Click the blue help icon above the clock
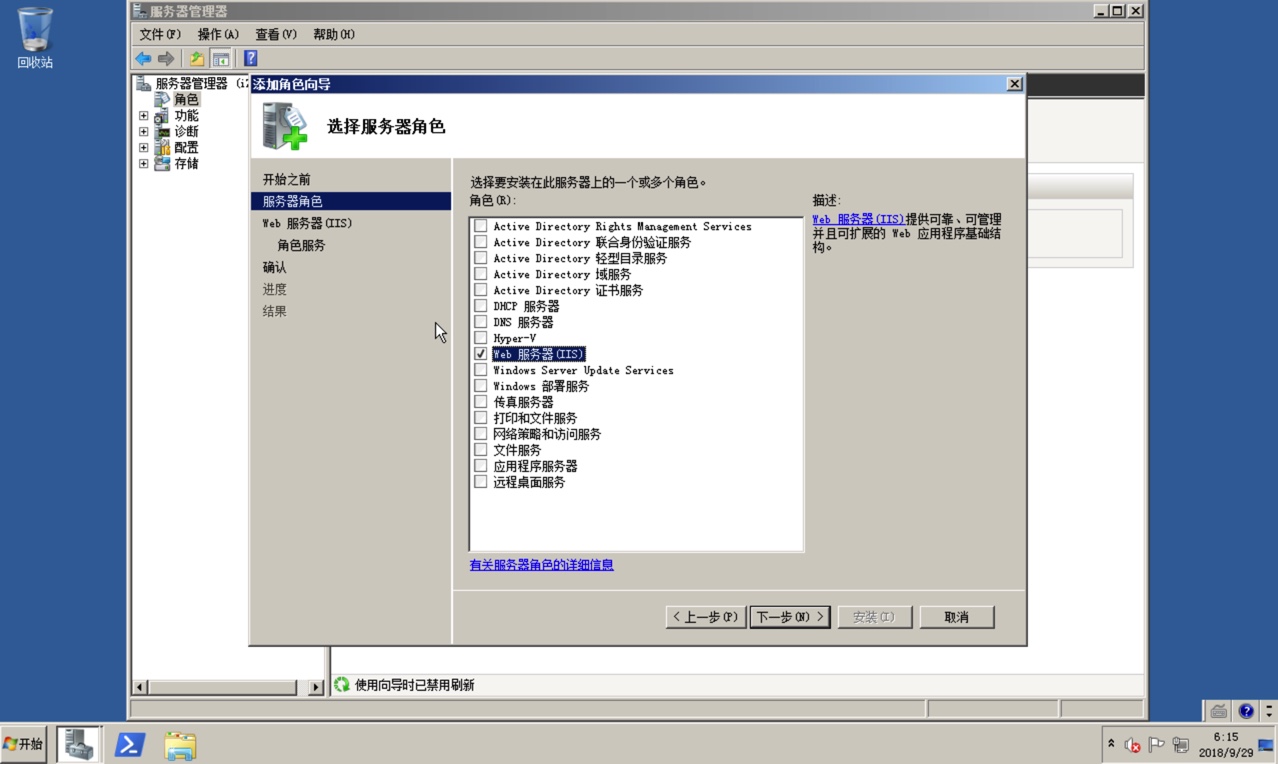The height and width of the screenshot is (764, 1278). coord(1246,711)
